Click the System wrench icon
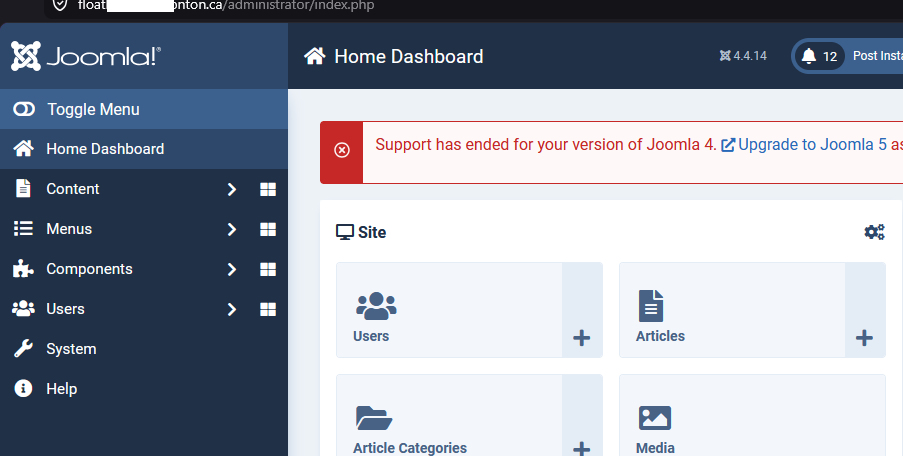Screen dimensions: 903x456 click(23, 348)
